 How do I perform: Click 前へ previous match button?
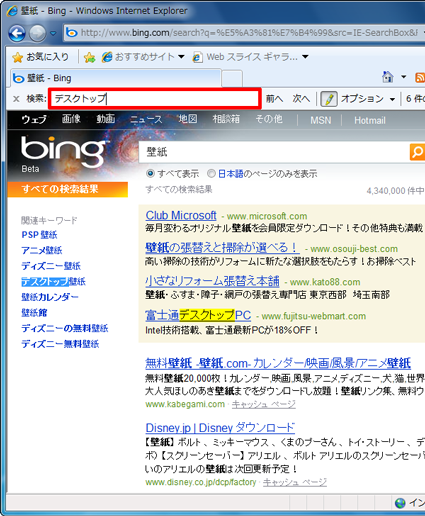coord(274,99)
